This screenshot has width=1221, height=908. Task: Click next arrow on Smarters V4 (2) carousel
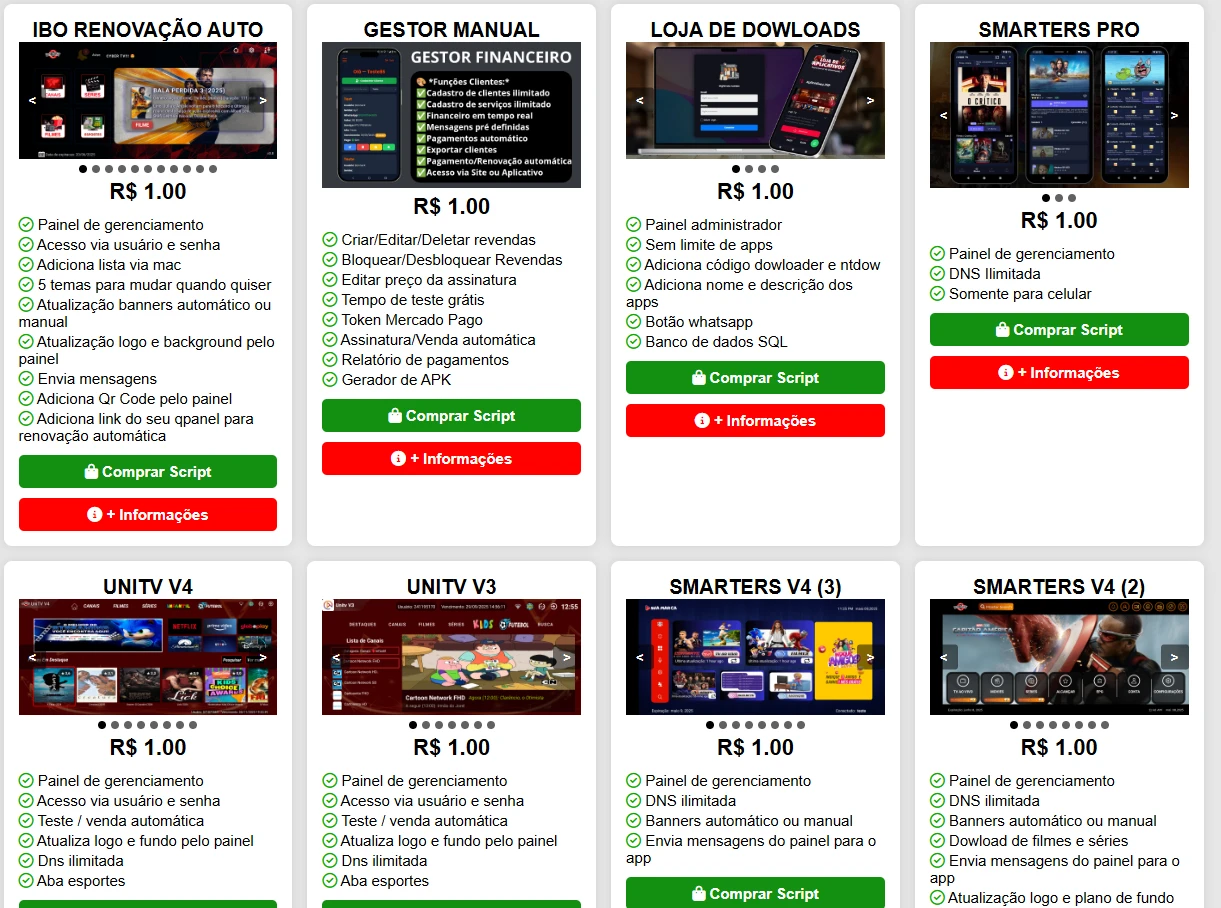[1175, 657]
